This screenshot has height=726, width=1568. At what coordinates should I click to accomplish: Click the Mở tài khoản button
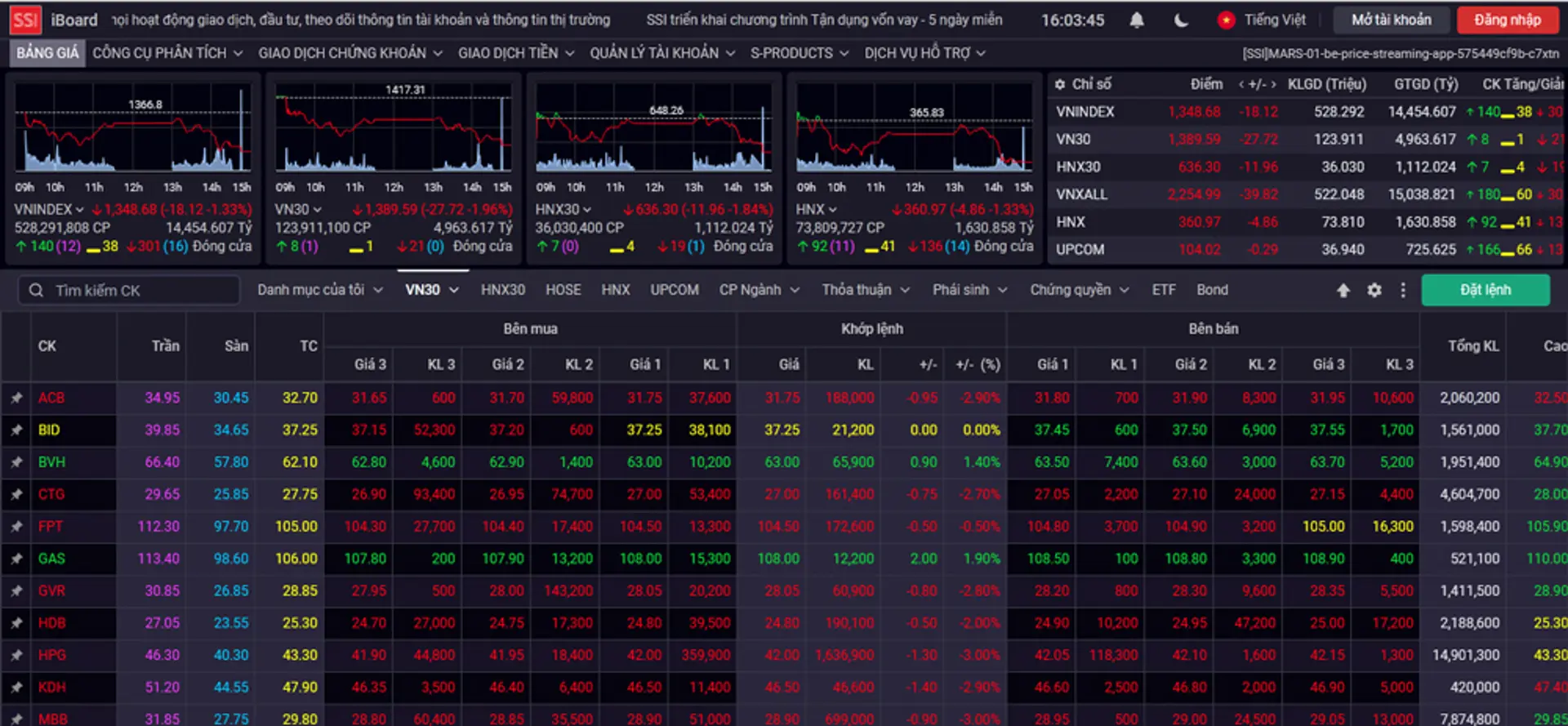[1392, 20]
